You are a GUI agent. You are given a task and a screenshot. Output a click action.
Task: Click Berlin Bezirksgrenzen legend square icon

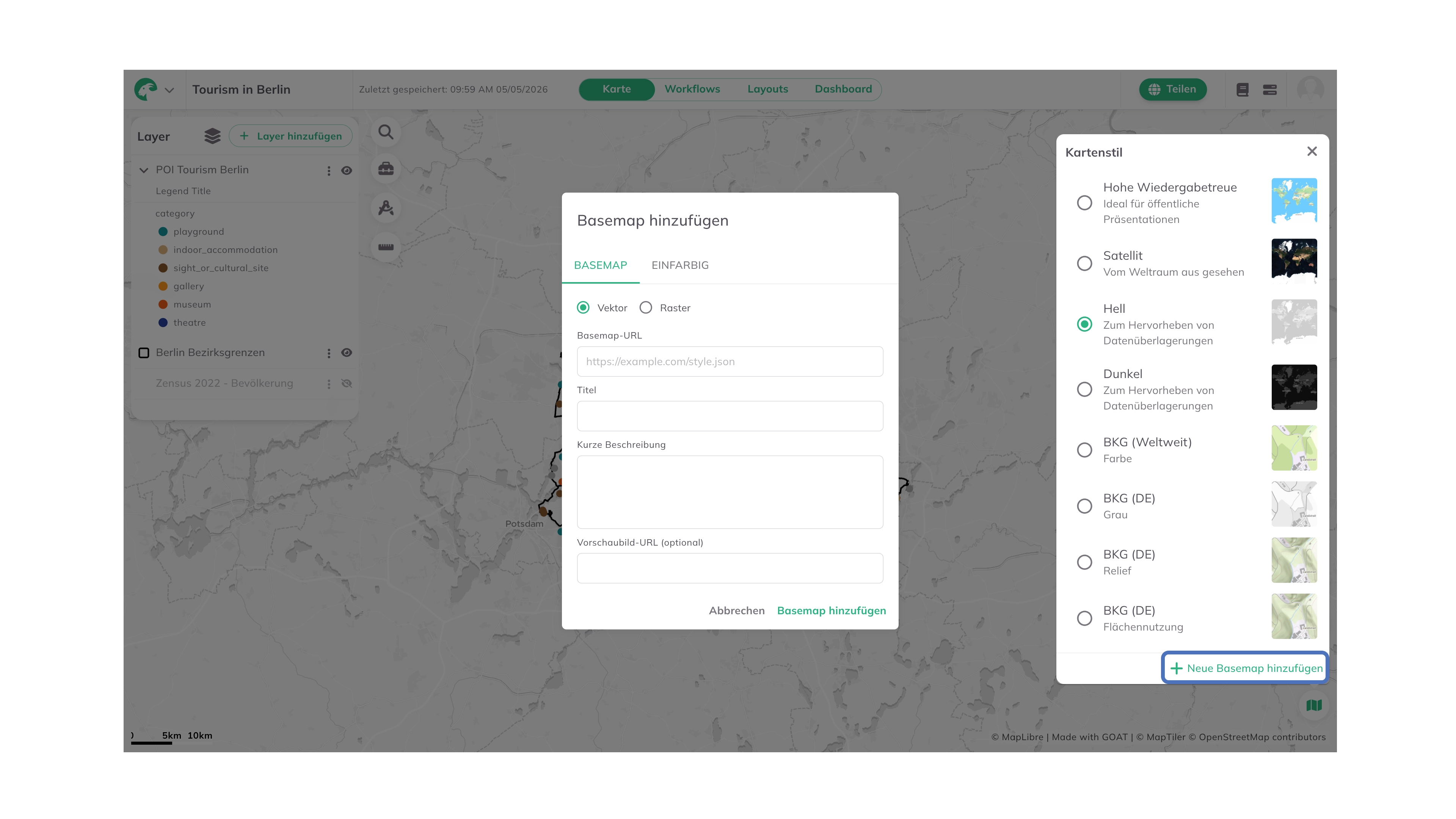tap(144, 353)
